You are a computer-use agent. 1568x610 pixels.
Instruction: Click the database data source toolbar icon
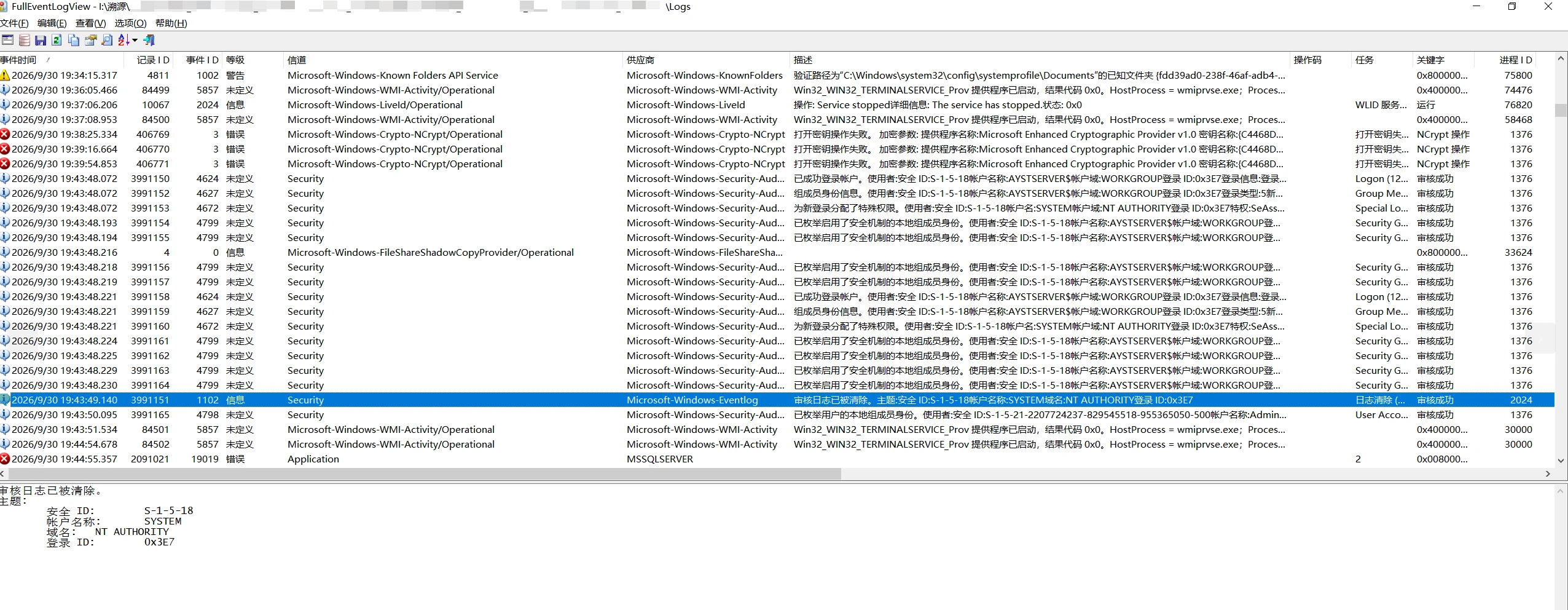24,41
